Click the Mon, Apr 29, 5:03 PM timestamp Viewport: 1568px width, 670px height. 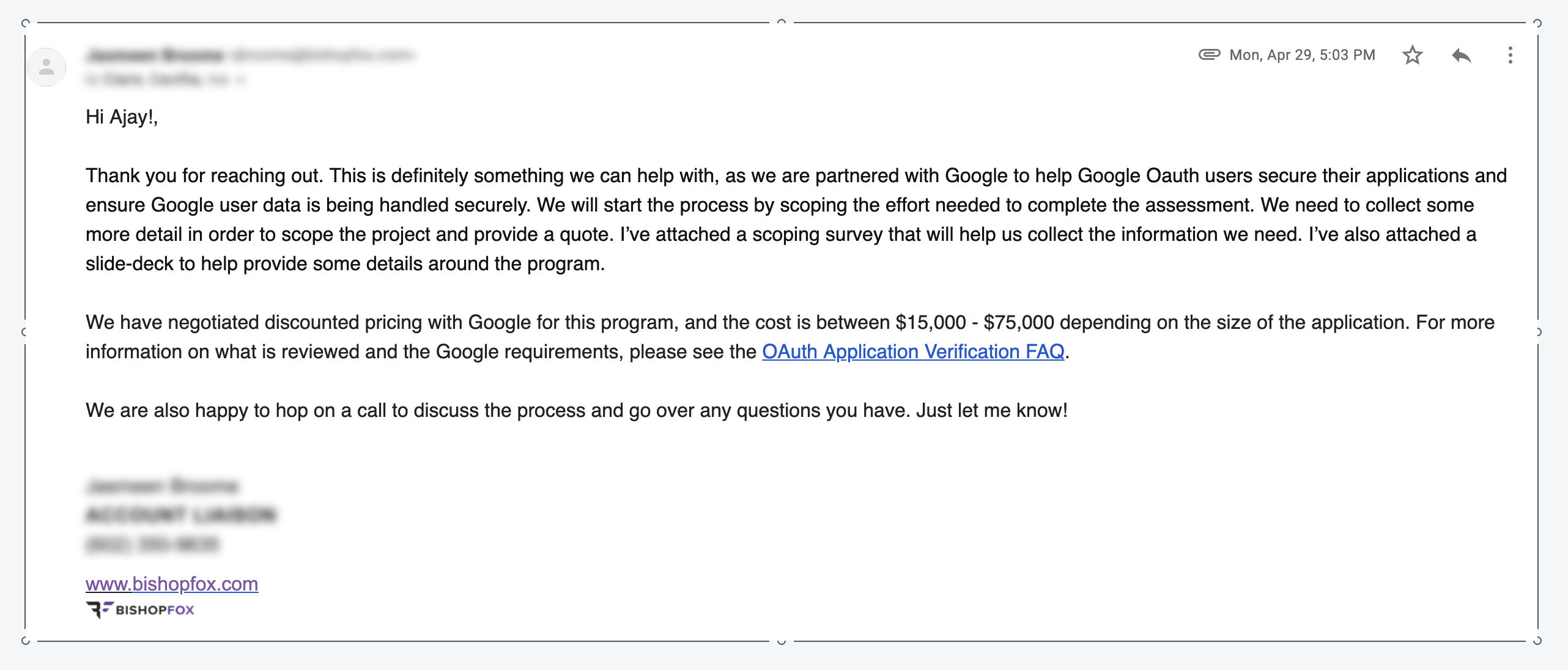[1302, 55]
